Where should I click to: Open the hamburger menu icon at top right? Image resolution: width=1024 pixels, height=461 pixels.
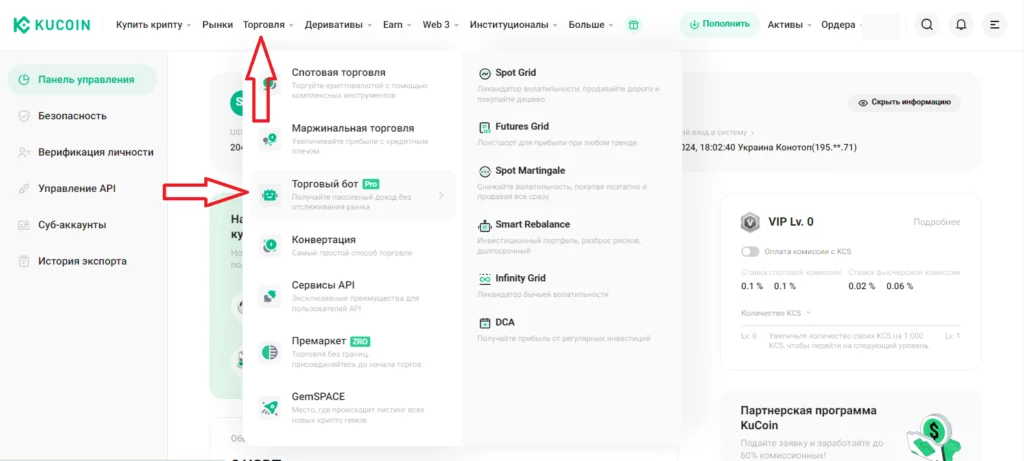point(994,24)
